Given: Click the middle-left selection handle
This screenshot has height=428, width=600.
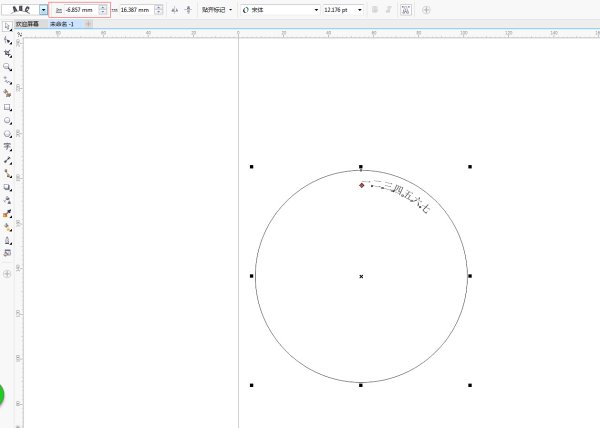Looking at the screenshot, I should coord(251,276).
